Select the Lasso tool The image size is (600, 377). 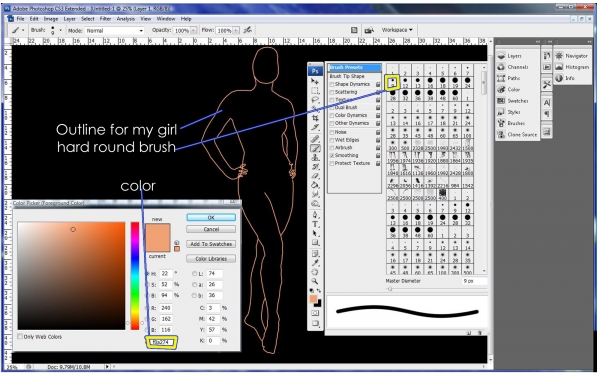click(x=315, y=100)
